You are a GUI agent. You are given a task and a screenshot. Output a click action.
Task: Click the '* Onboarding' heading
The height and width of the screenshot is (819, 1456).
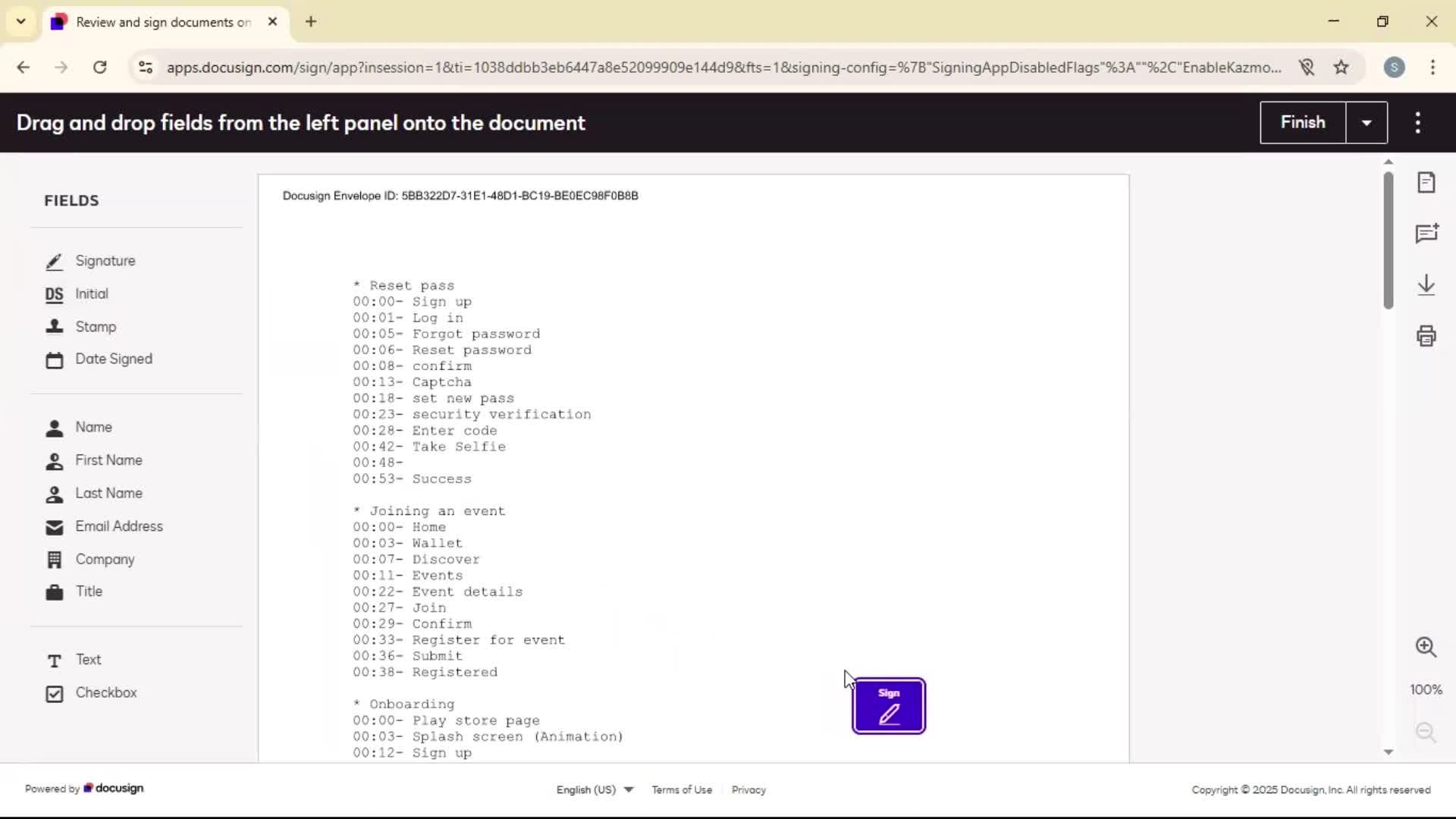click(x=404, y=704)
